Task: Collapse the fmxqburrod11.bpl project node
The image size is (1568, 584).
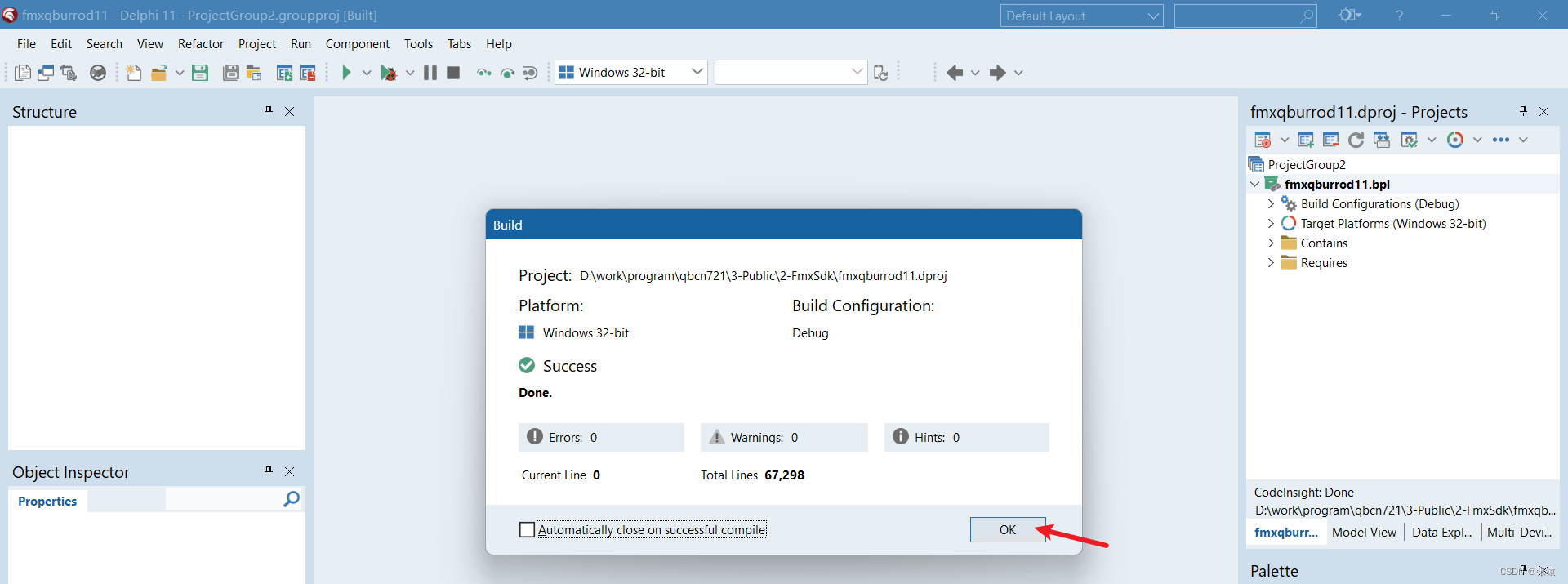Action: (x=1255, y=184)
